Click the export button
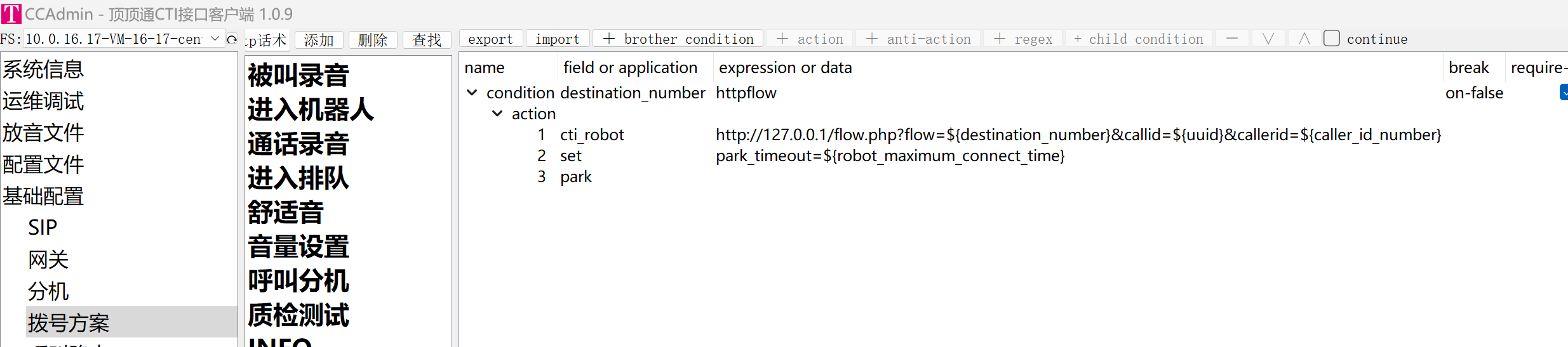Viewport: 1568px width, 347px height. [x=490, y=39]
